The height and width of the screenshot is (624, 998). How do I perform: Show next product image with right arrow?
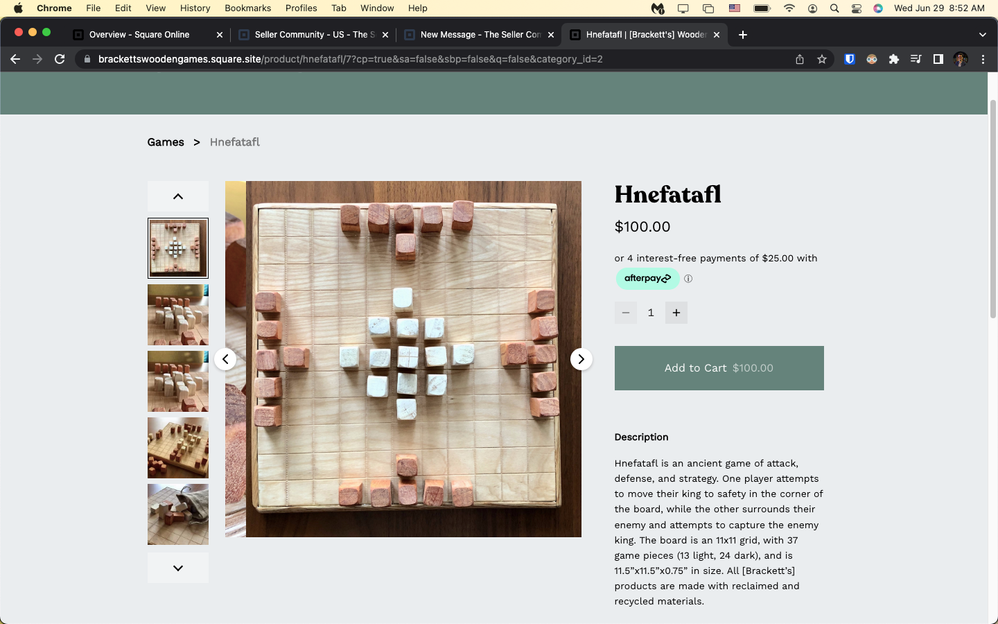[581, 359]
